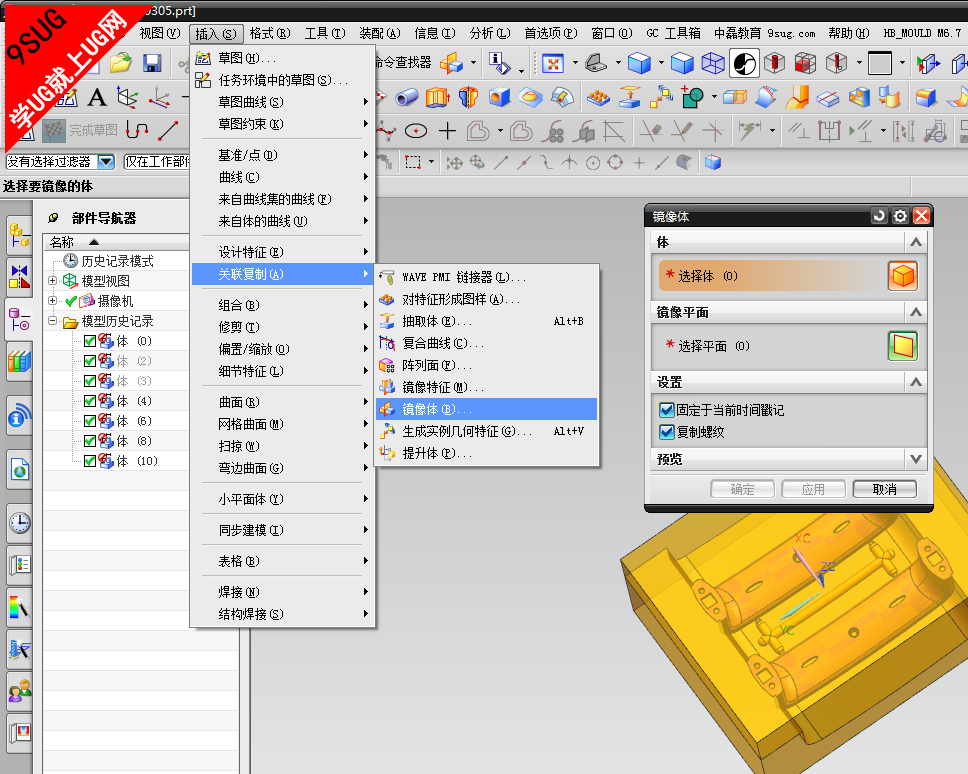Toggle checkbox for 体 (2)

[x=90, y=361]
